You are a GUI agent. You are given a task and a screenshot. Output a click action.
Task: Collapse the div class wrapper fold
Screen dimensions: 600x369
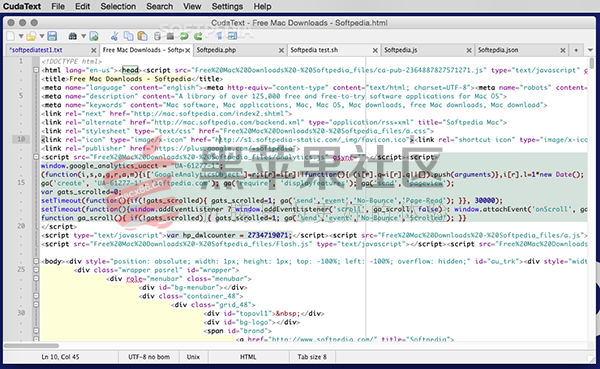coord(36,270)
